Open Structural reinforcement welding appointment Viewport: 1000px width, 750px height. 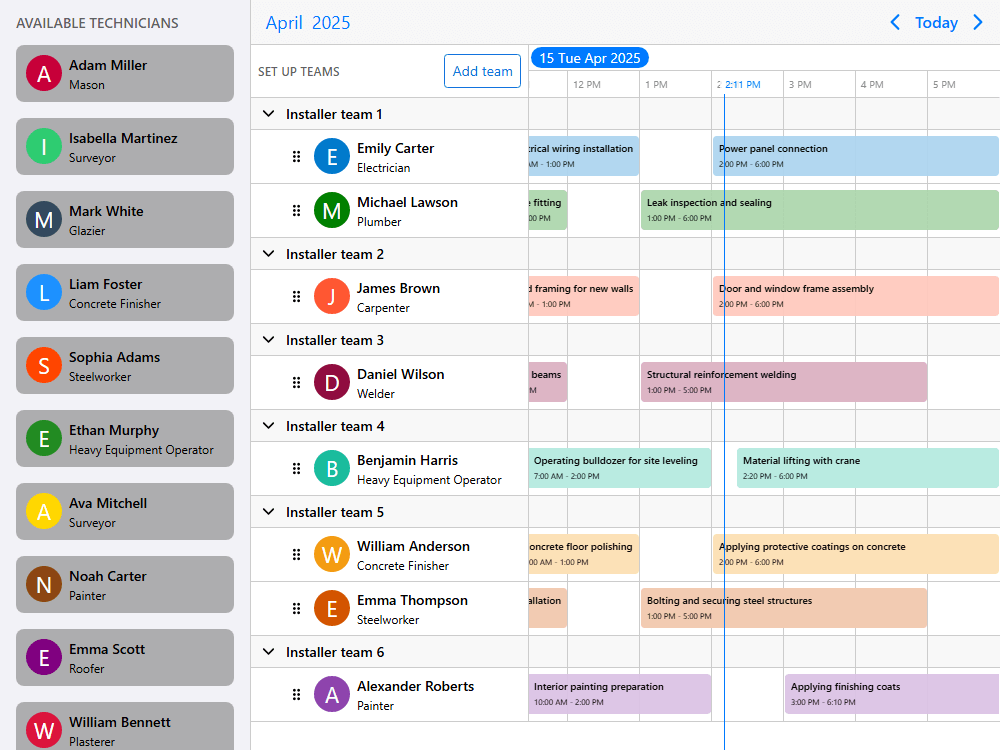pos(784,383)
